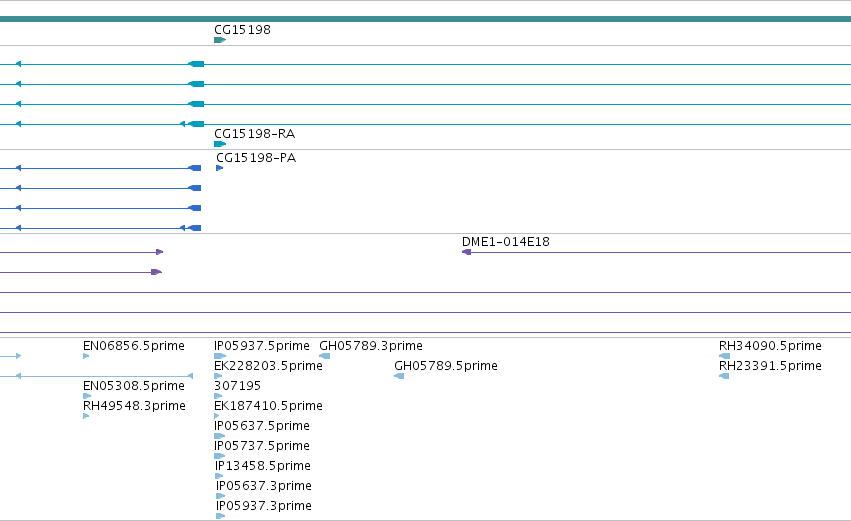Click the EK187410.5prime label
Screen dimensions: 851x521
pos(268,406)
